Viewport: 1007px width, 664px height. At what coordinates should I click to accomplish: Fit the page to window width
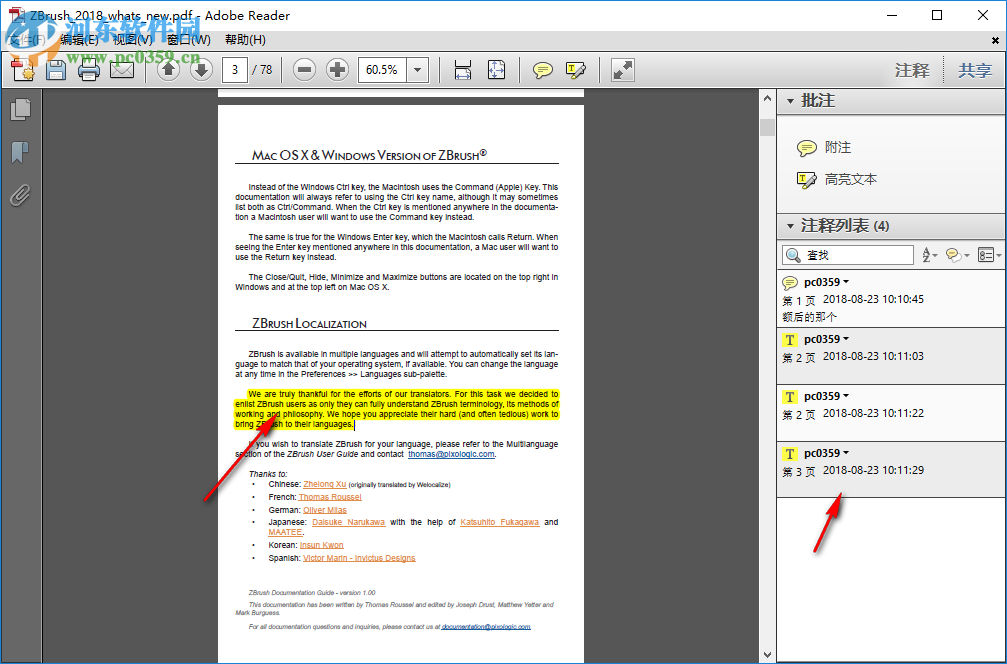463,69
